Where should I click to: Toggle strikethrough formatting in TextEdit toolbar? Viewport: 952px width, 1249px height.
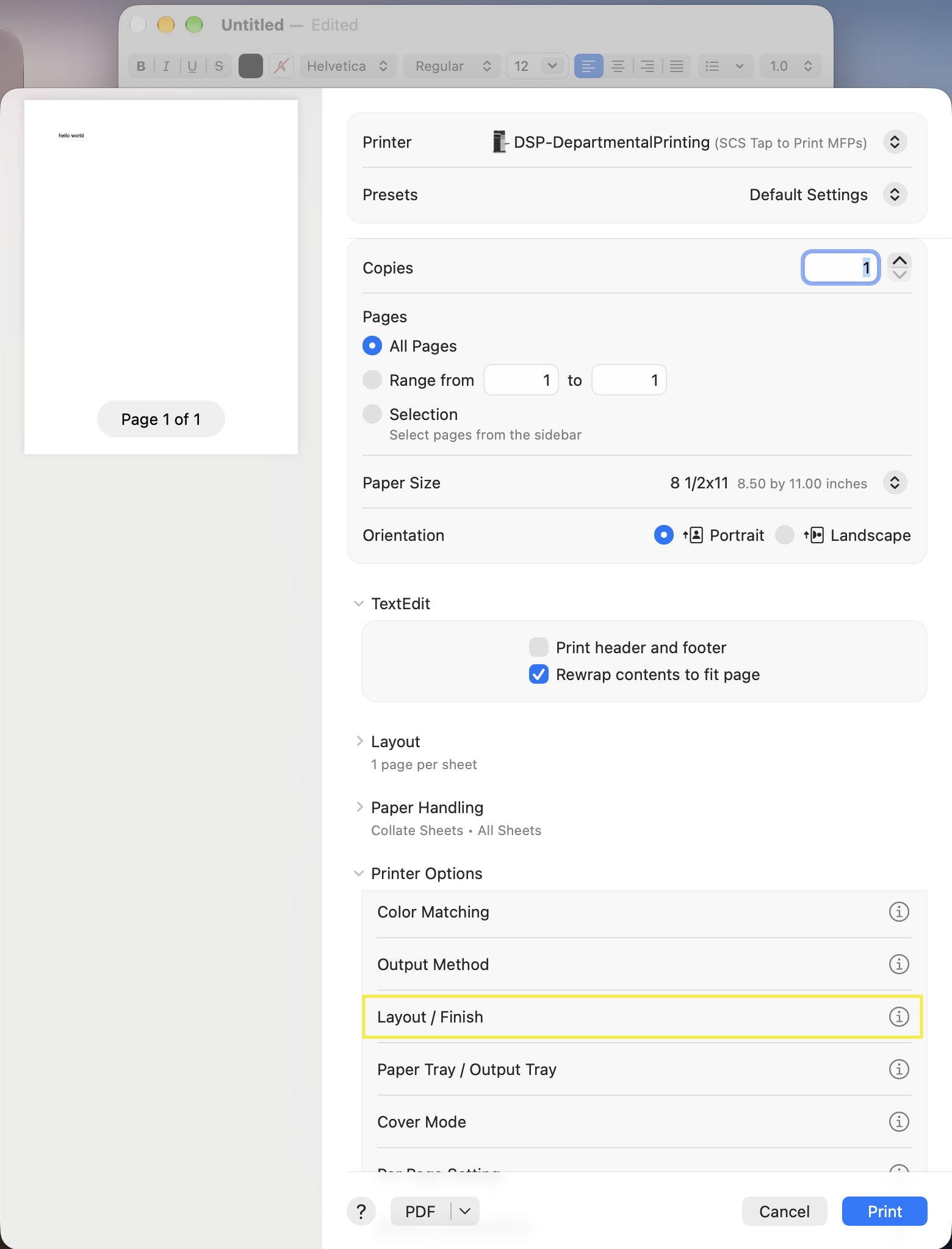(x=219, y=66)
